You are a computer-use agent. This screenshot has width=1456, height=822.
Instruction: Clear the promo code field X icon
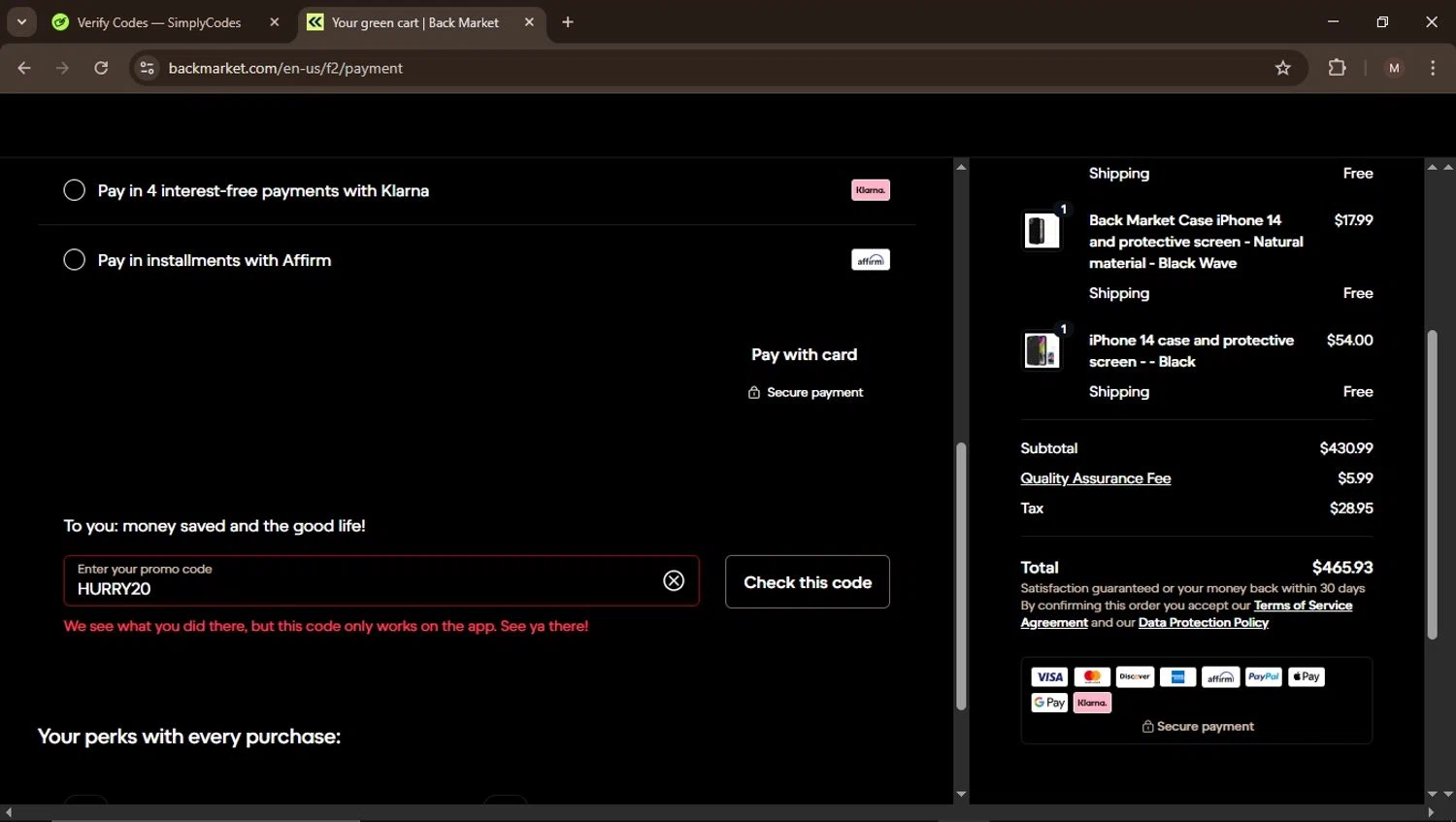click(674, 580)
